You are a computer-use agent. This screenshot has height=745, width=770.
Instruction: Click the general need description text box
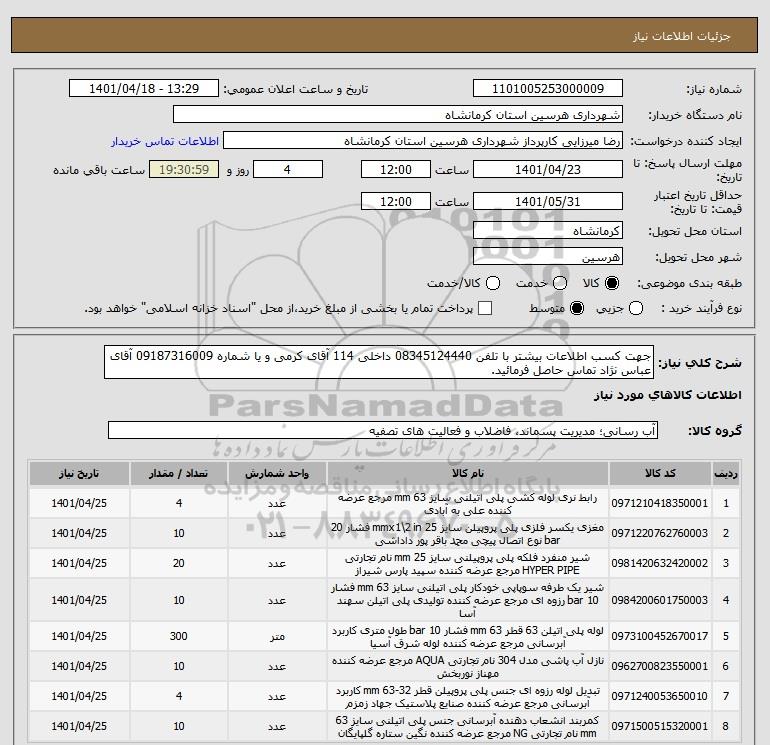tap(379, 362)
